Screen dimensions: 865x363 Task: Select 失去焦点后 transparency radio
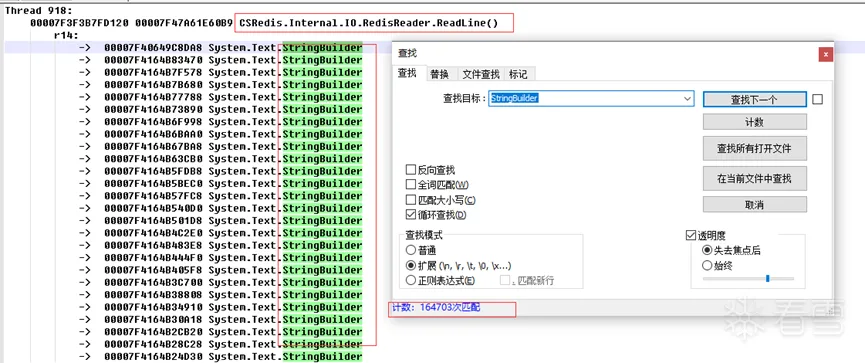(x=707, y=250)
